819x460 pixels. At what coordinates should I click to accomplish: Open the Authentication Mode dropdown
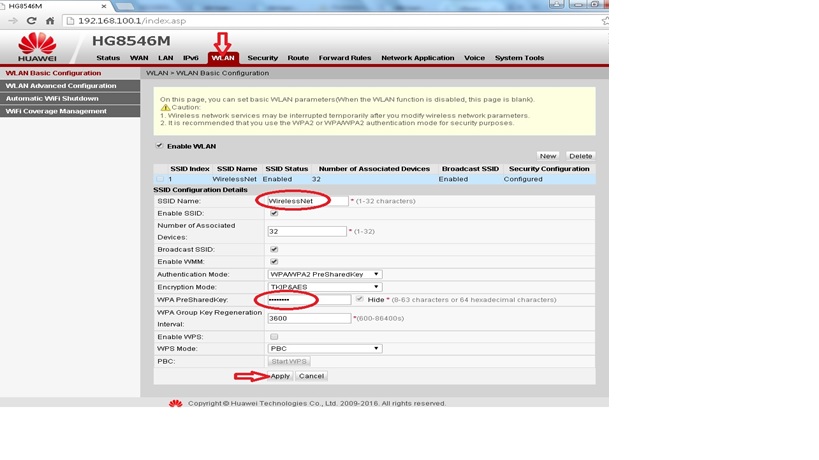[x=324, y=274]
